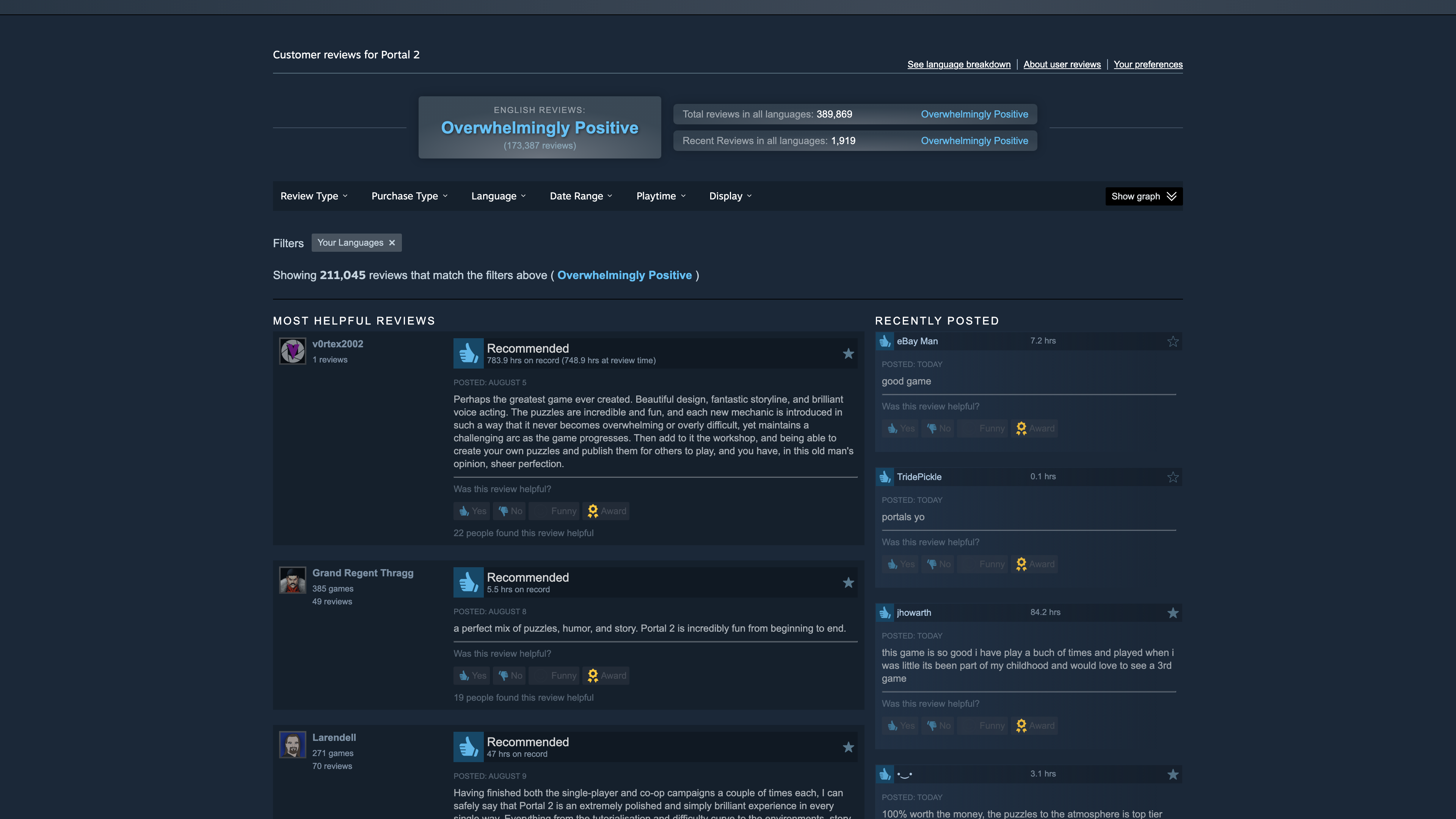The width and height of the screenshot is (1456, 819).
Task: Open About user reviews link
Action: click(x=1062, y=64)
